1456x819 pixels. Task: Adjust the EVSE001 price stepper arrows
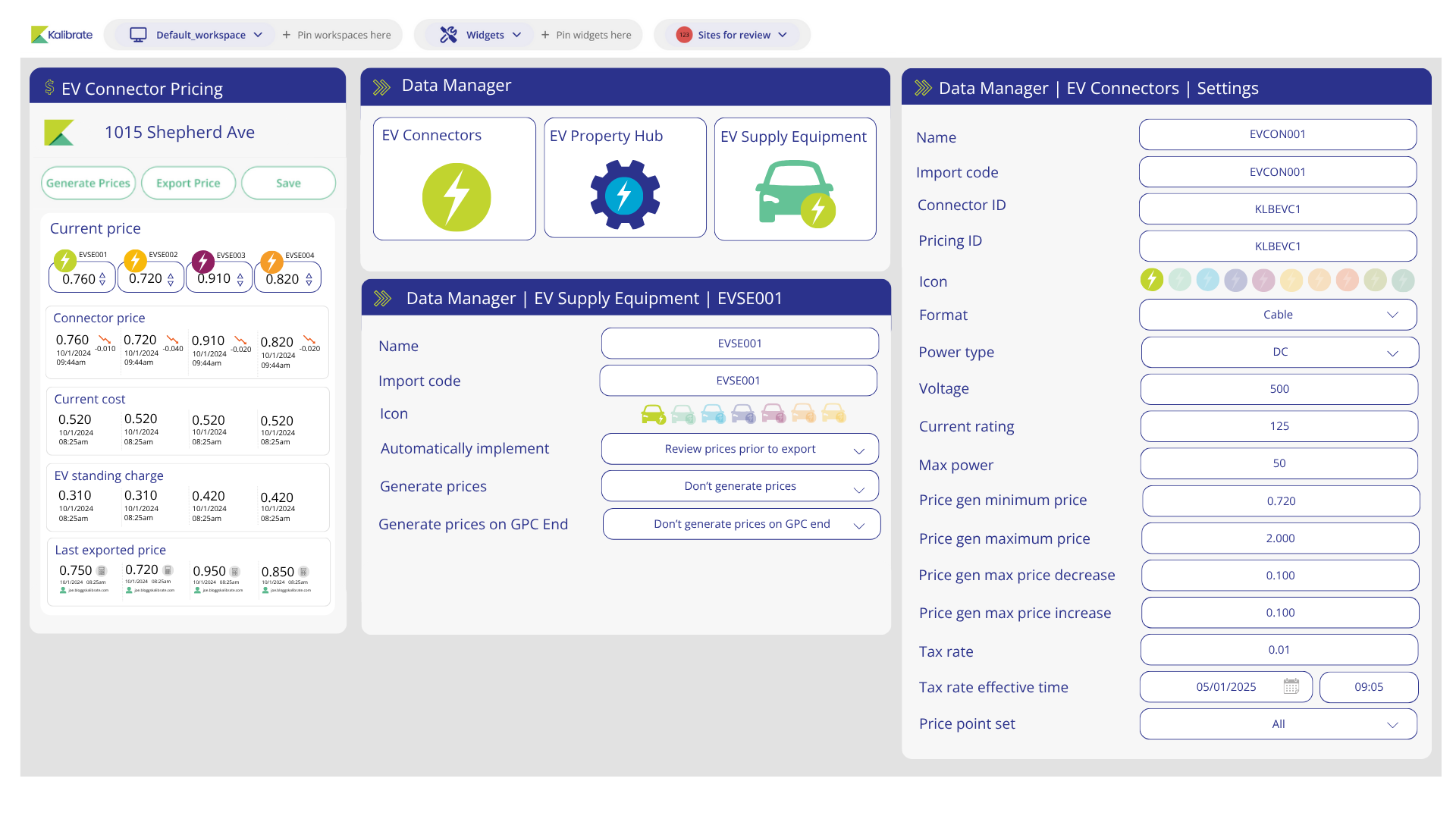tap(103, 279)
